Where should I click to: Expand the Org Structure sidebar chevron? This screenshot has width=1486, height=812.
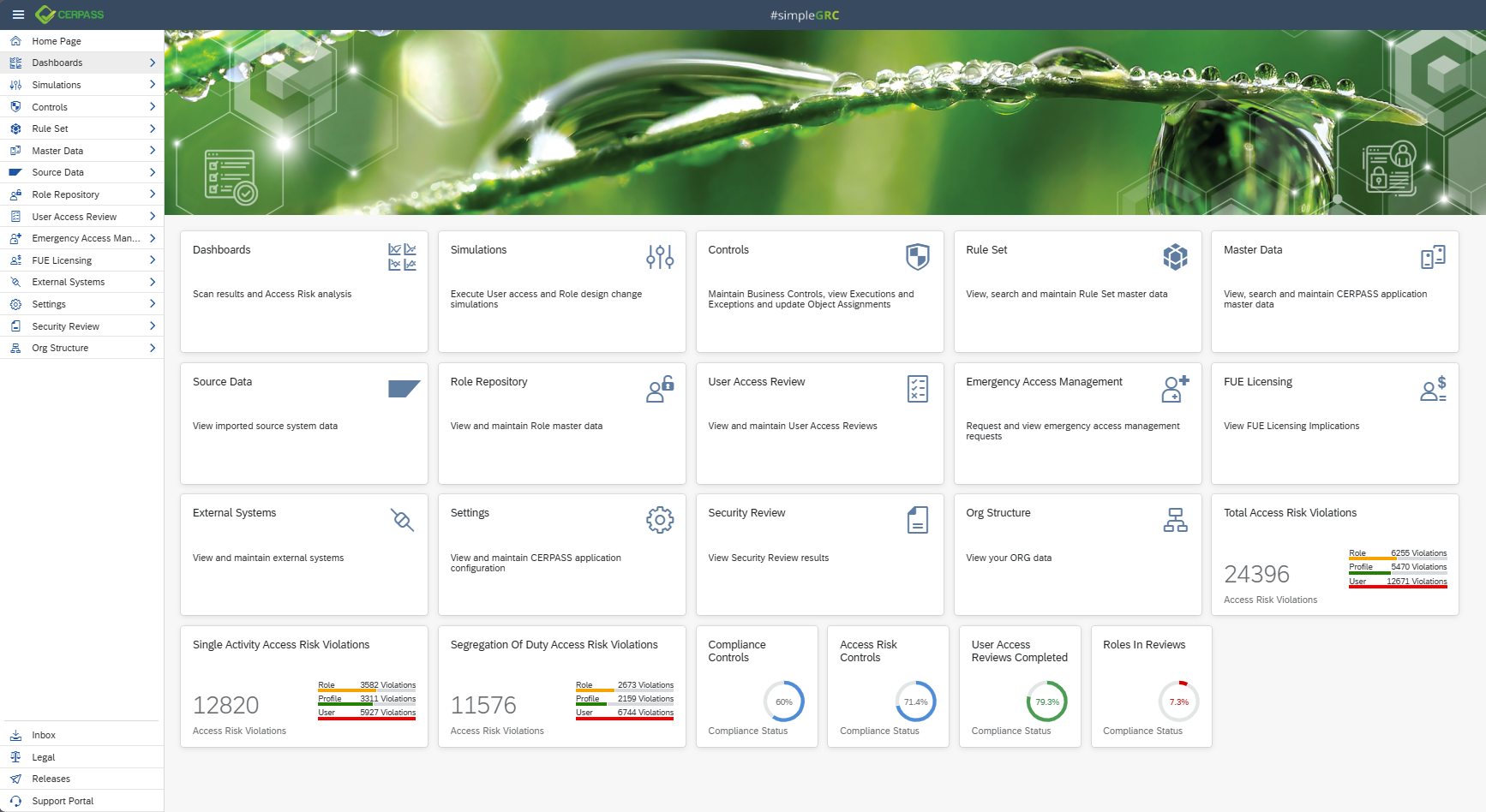click(153, 348)
